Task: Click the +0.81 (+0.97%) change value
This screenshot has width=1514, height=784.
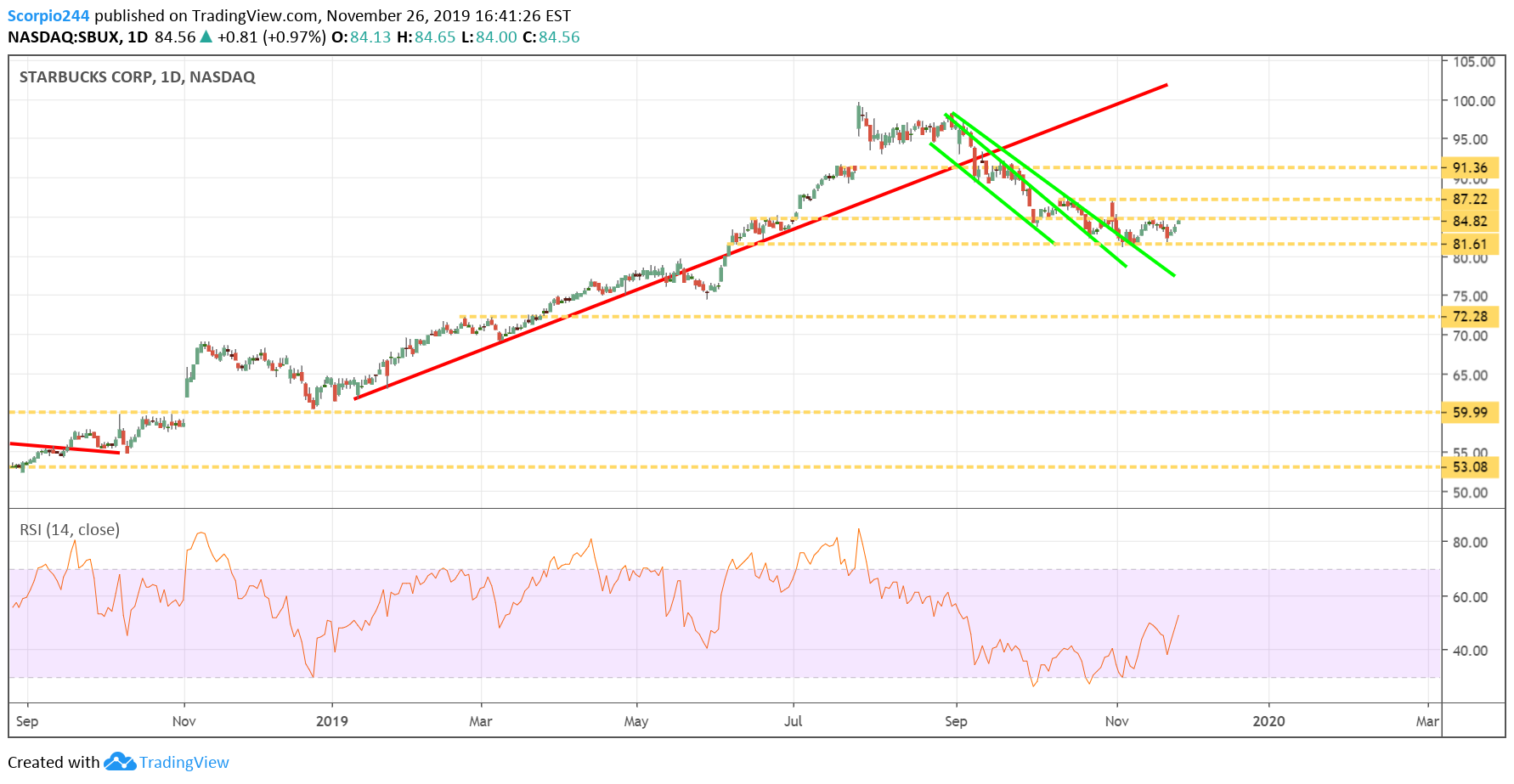Action: 271,37
